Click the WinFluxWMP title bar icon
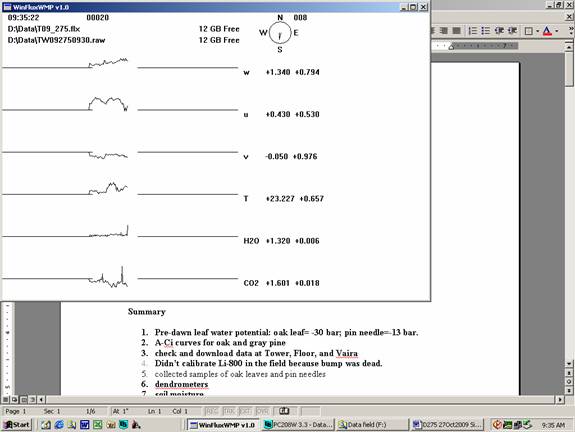575x432 pixels. [x=7, y=7]
